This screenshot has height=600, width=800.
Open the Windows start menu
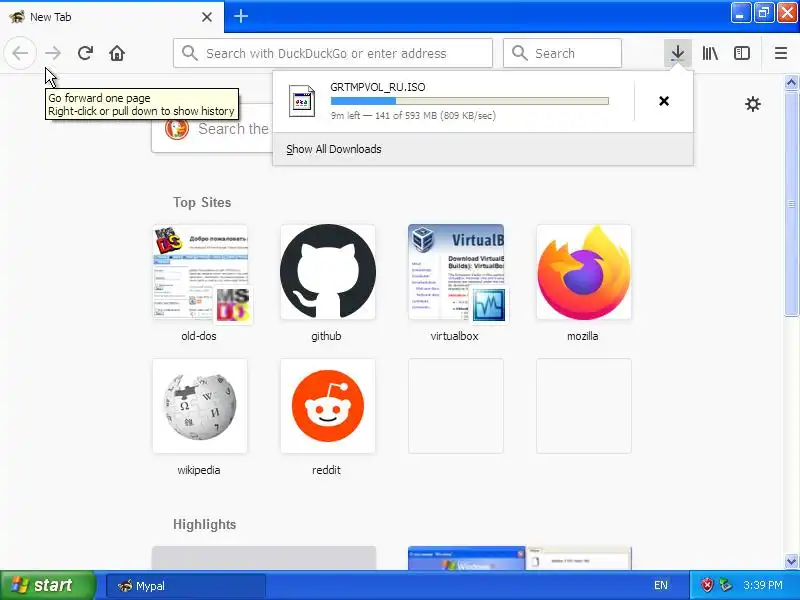coord(47,585)
